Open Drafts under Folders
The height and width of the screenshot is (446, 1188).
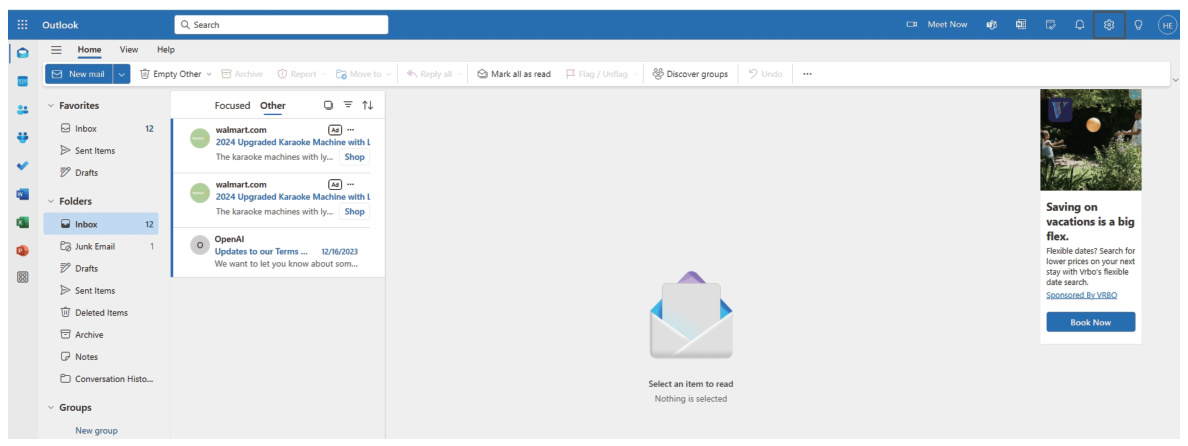[101, 268]
